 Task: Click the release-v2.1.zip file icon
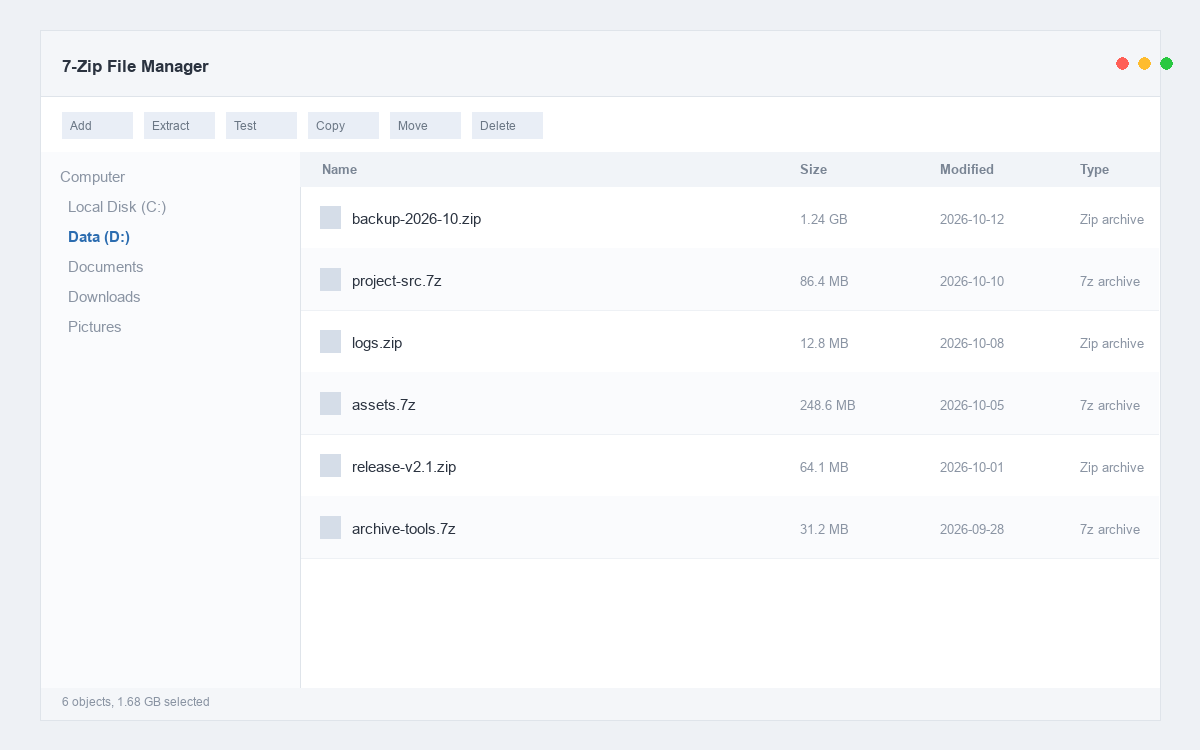330,466
